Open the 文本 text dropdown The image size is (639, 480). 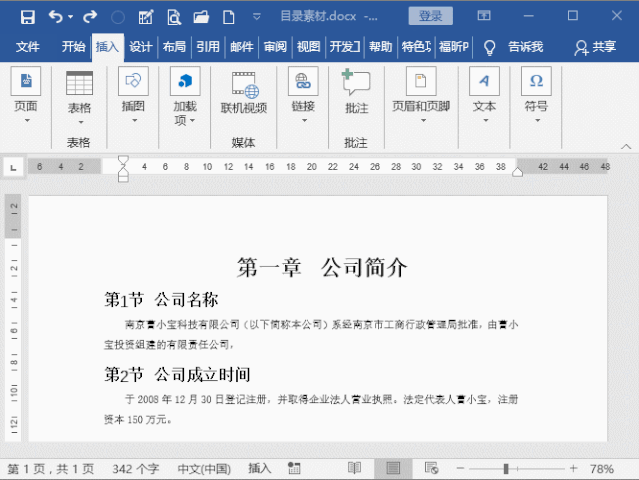484,95
